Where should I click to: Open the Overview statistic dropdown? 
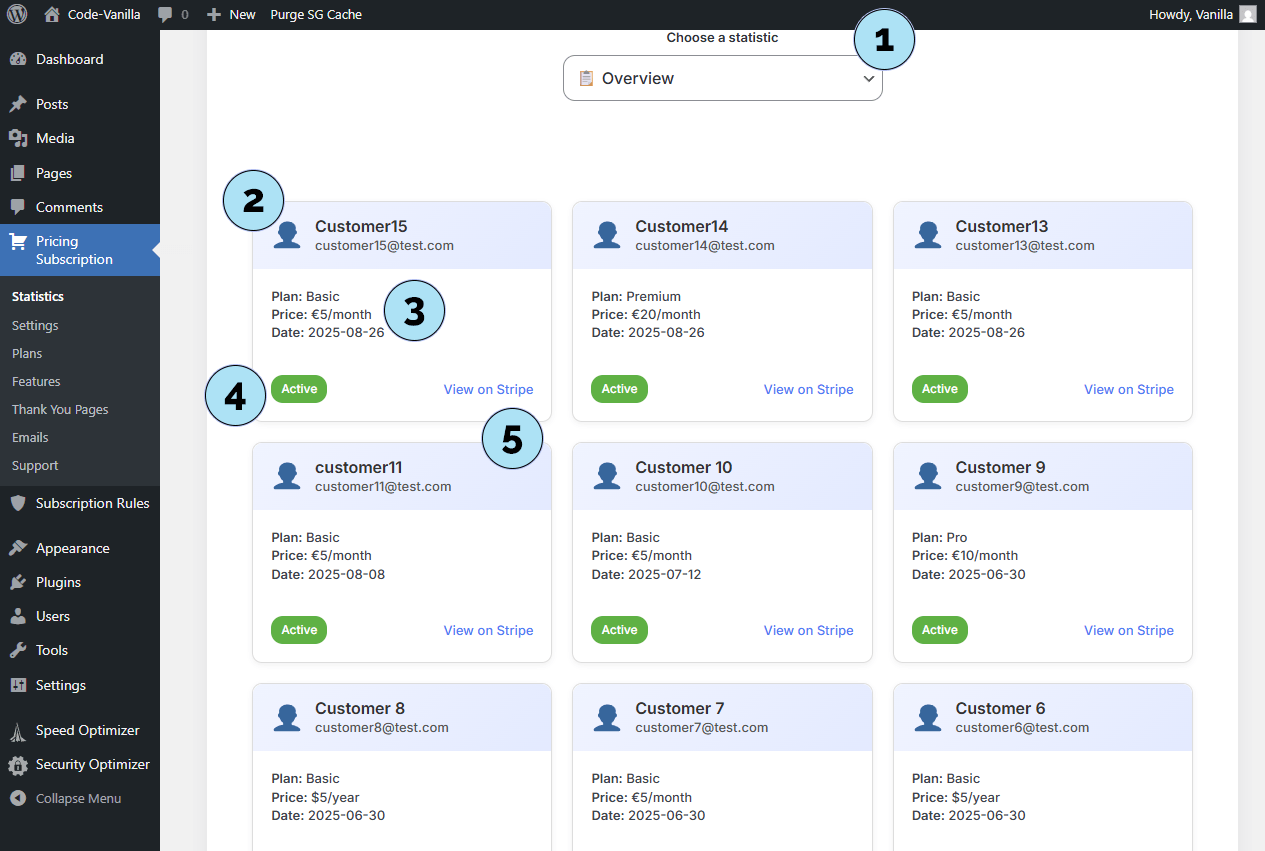722,78
